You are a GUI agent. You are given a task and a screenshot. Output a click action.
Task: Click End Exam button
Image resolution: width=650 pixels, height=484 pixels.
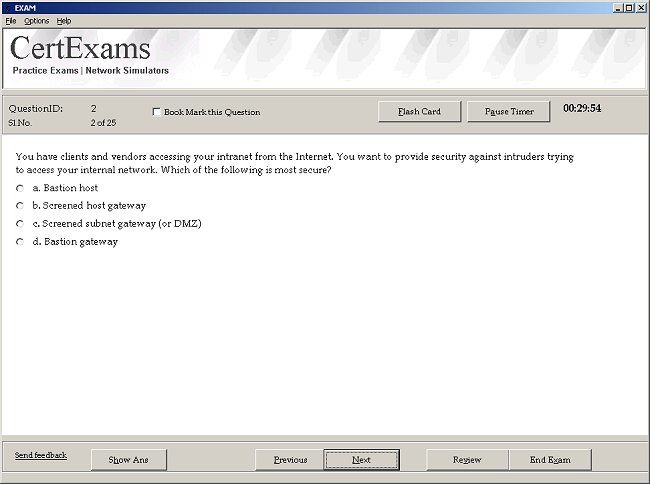tap(550, 460)
